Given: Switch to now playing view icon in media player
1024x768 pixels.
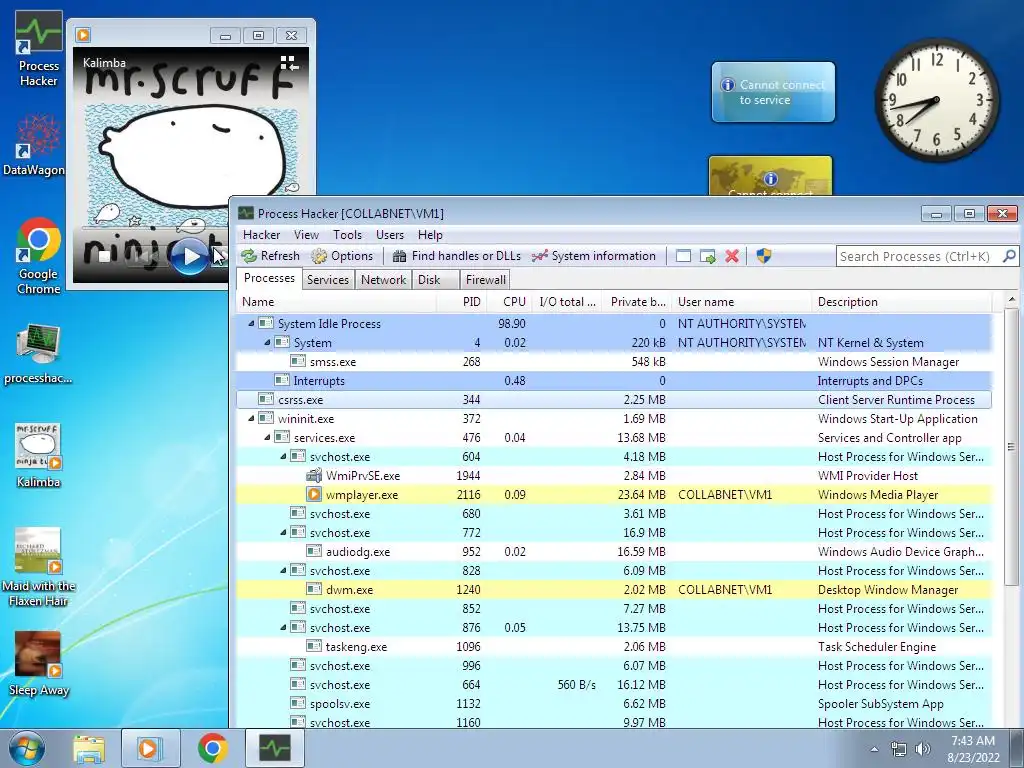Looking at the screenshot, I should click(x=289, y=63).
